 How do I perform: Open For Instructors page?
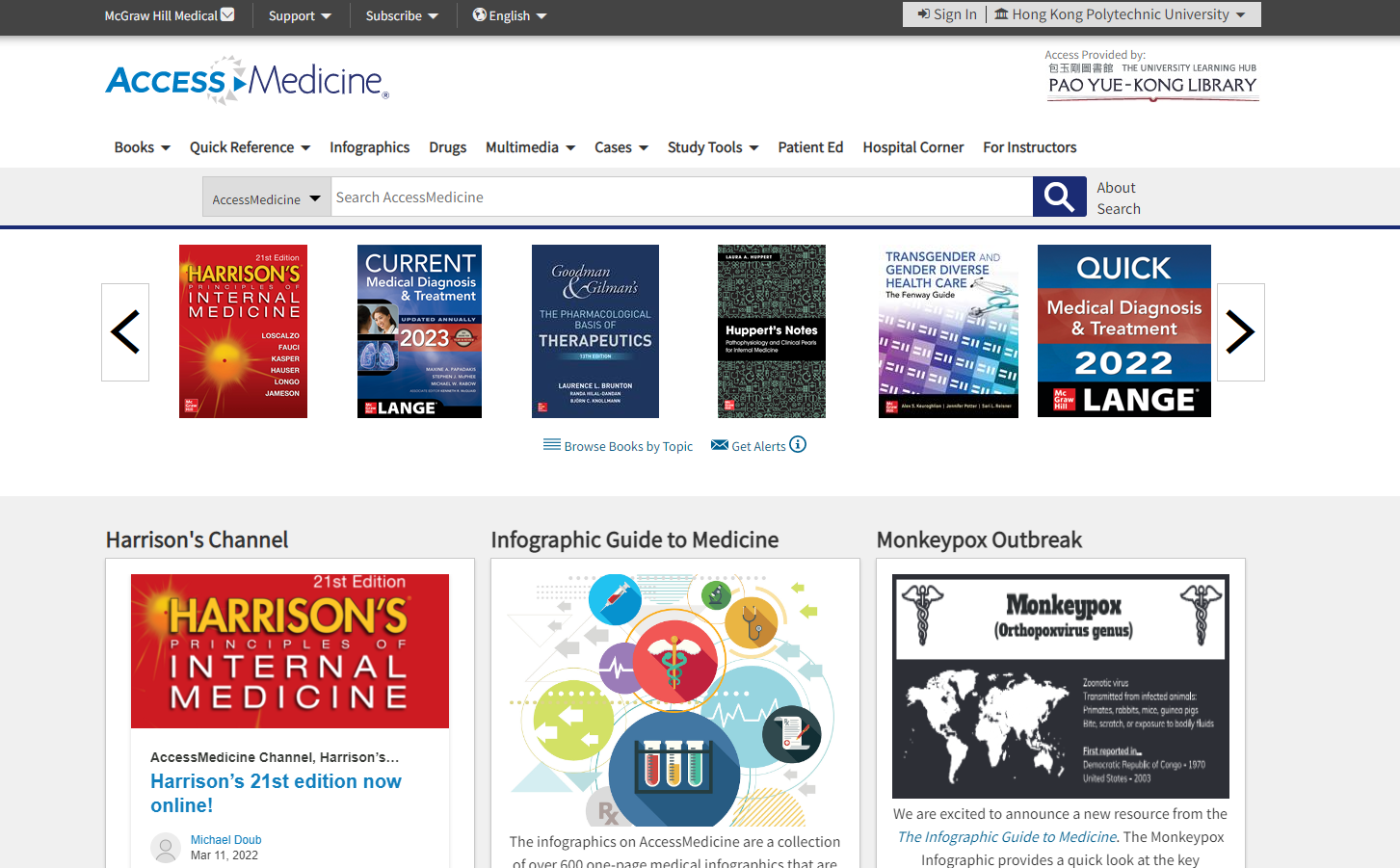point(1030,147)
